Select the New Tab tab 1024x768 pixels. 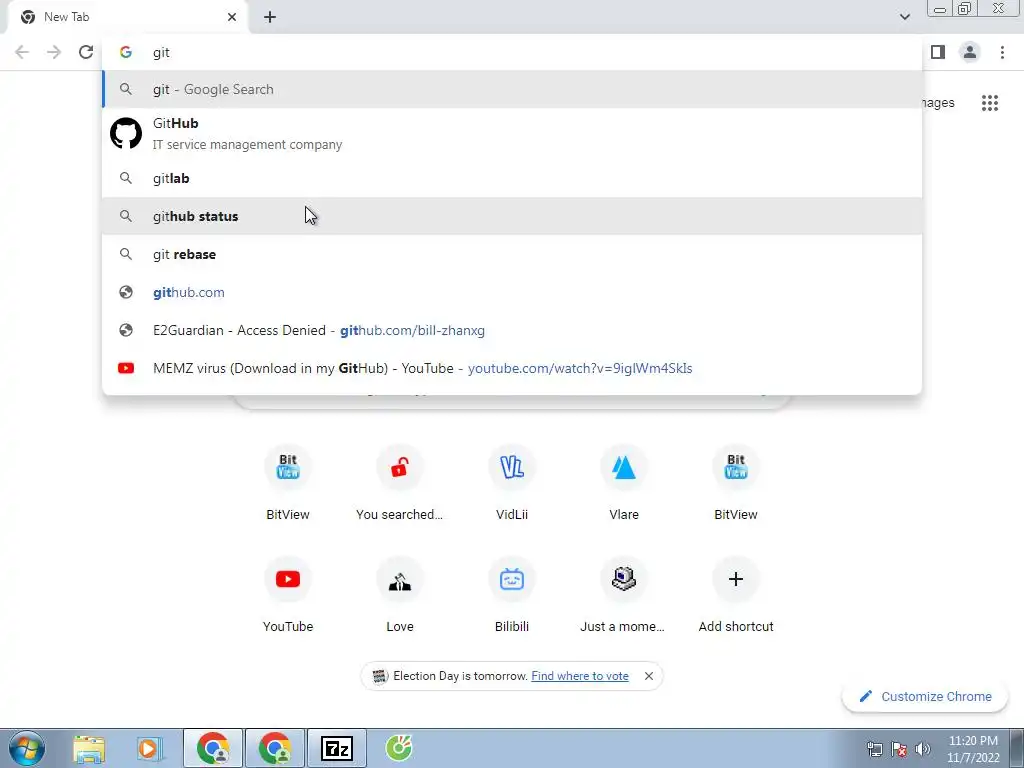(128, 18)
